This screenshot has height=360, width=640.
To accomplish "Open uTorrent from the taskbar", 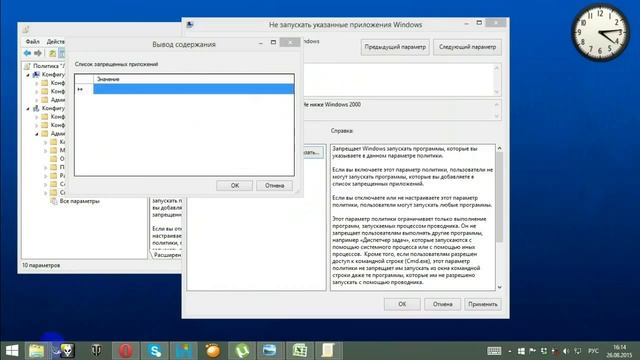I will click(242, 351).
